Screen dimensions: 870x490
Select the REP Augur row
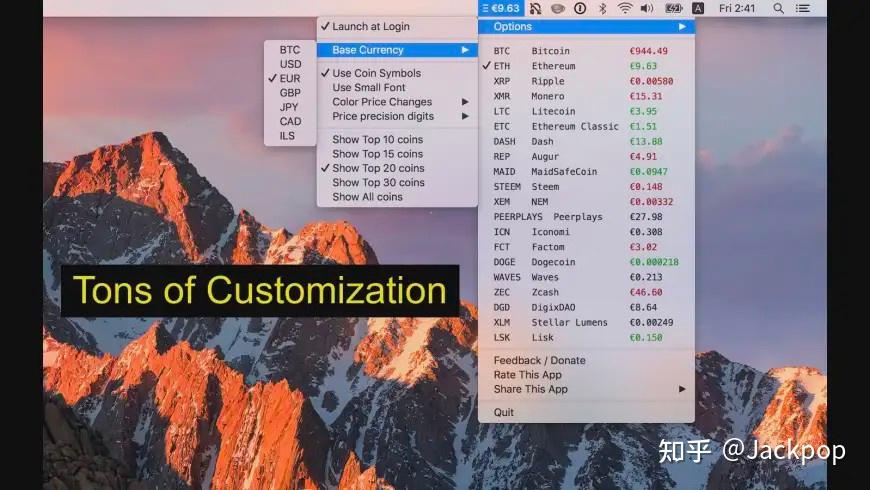point(586,156)
